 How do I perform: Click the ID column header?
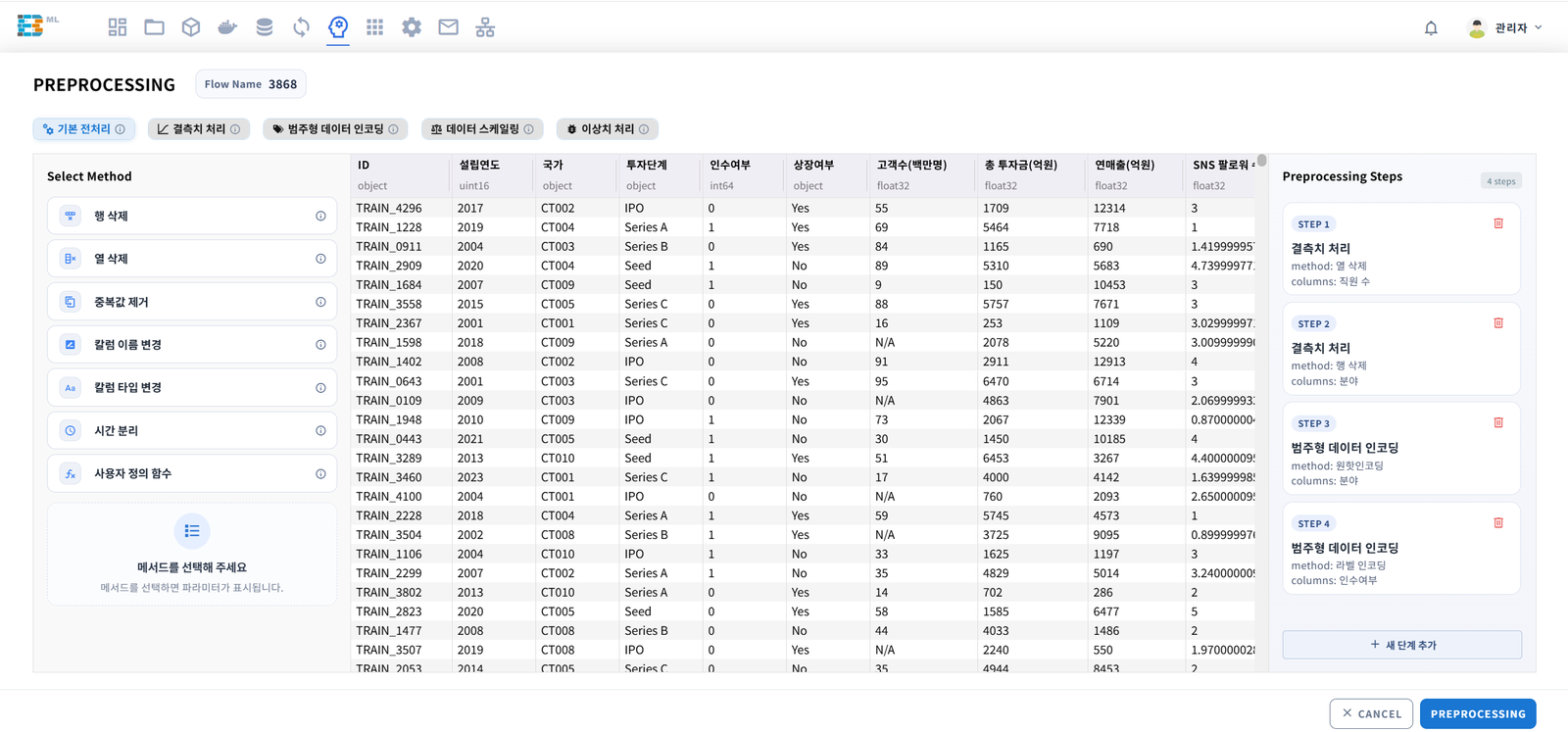[401, 175]
